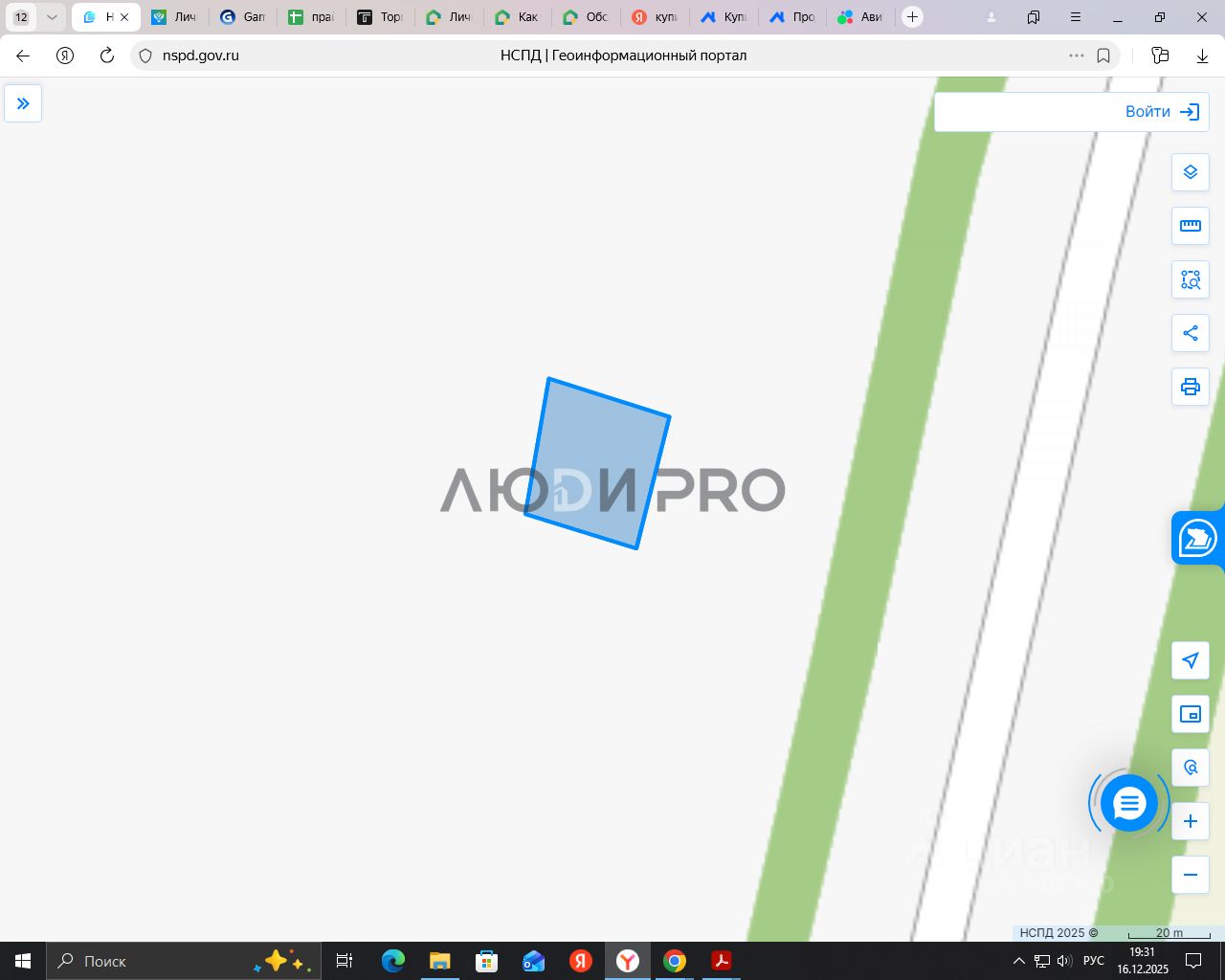Image resolution: width=1225 pixels, height=980 pixels.
Task: Open File Explorer from taskbar
Action: (439, 961)
